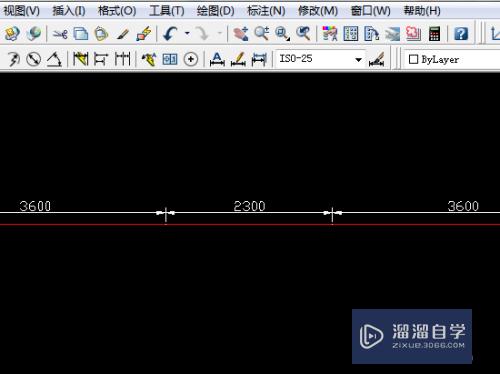Image resolution: width=500 pixels, height=374 pixels.
Task: Select the Diameter dimension tool
Action: (x=33, y=59)
